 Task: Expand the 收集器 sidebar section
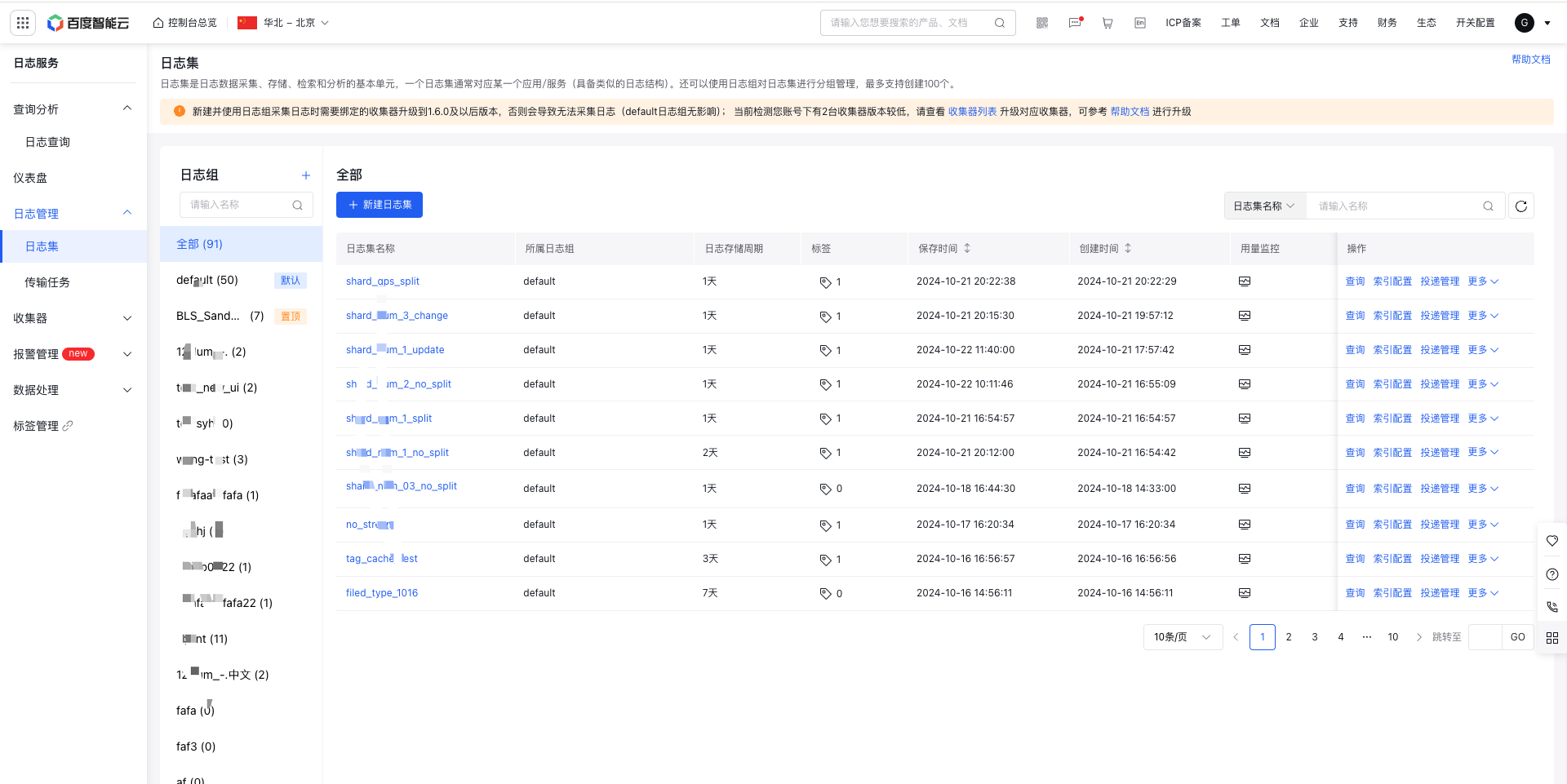pos(127,318)
